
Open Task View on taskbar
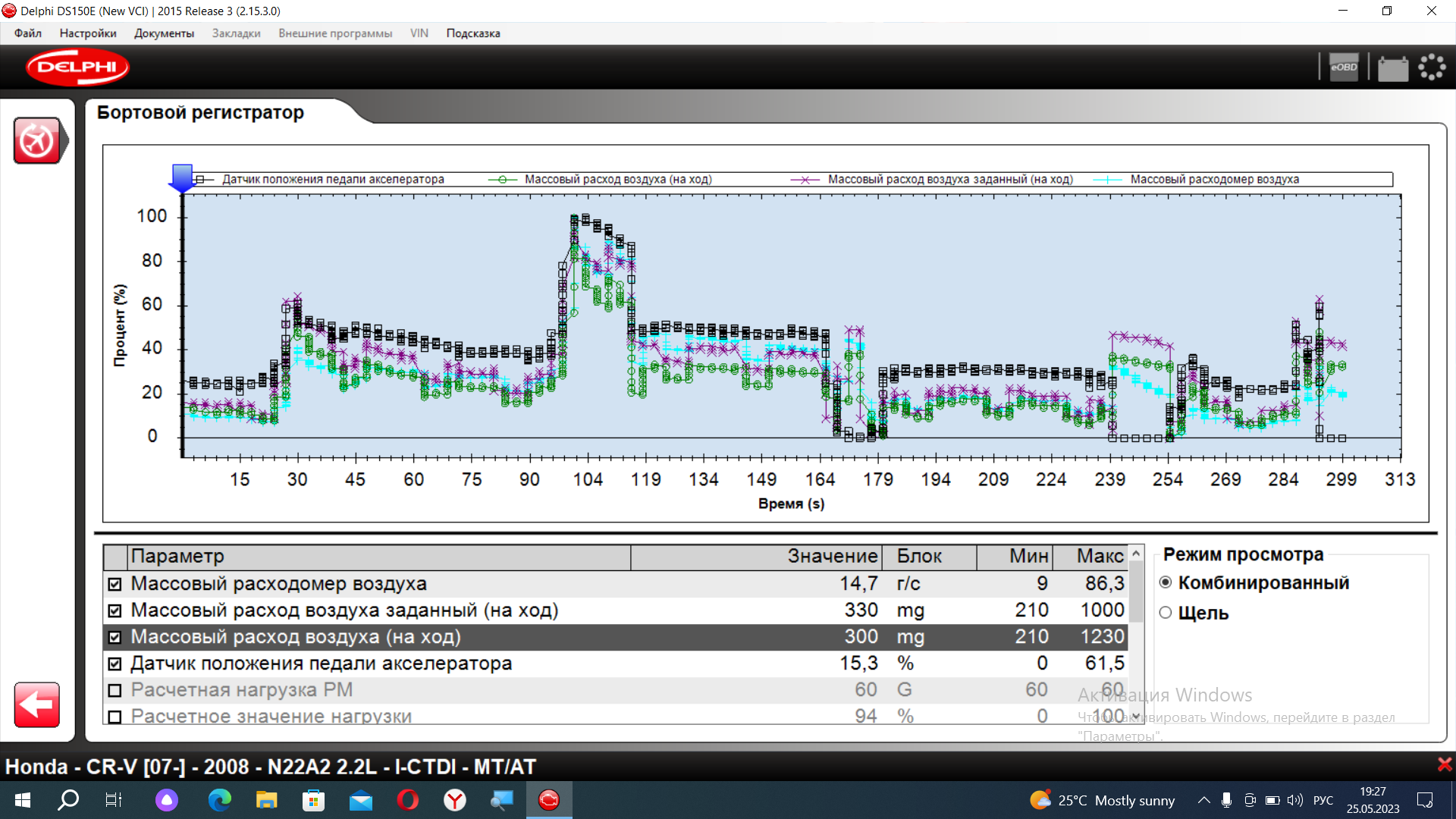[114, 800]
